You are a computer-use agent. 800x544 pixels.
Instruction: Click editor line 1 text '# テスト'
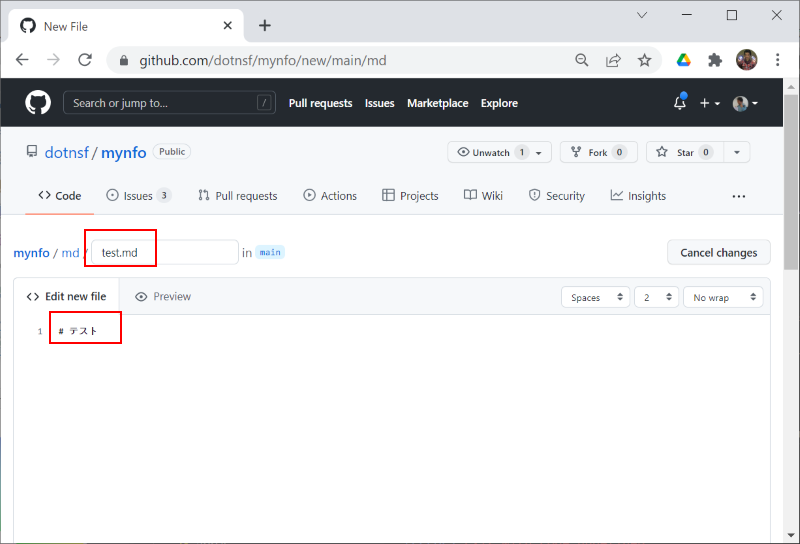click(78, 331)
